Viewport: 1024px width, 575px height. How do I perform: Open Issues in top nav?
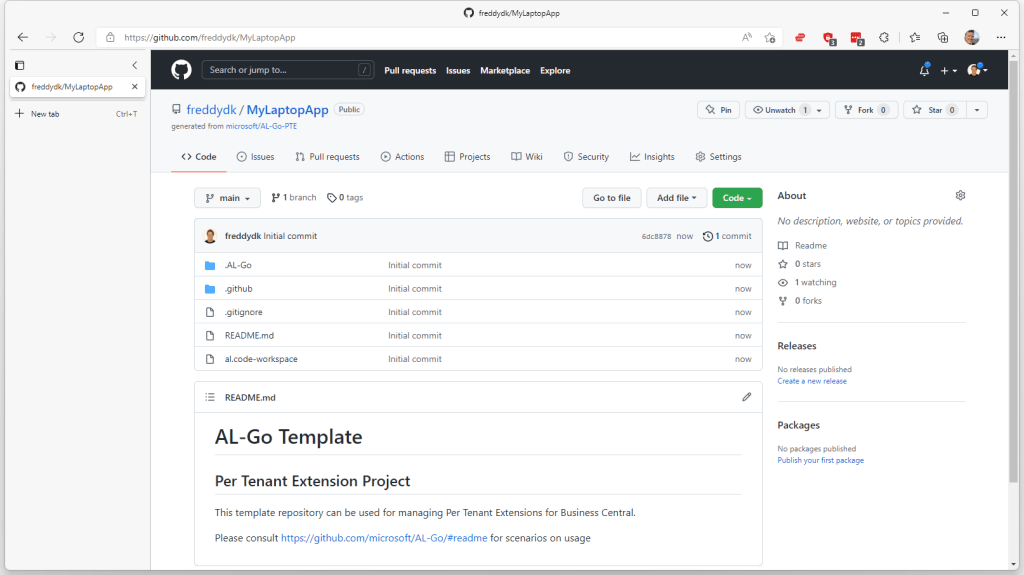tap(458, 71)
